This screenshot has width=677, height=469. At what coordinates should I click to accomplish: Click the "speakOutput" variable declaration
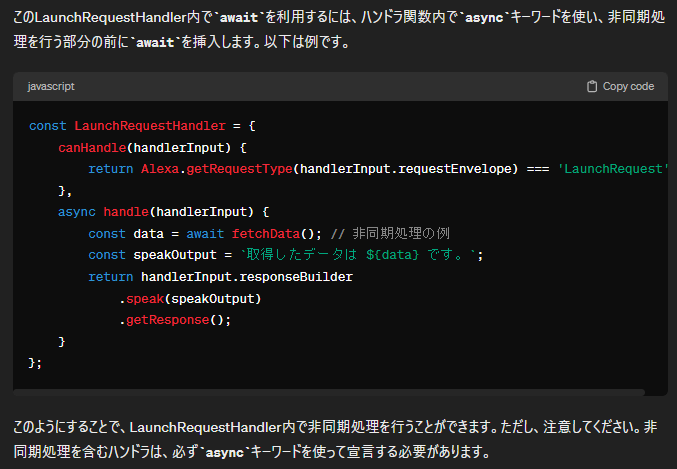point(175,255)
